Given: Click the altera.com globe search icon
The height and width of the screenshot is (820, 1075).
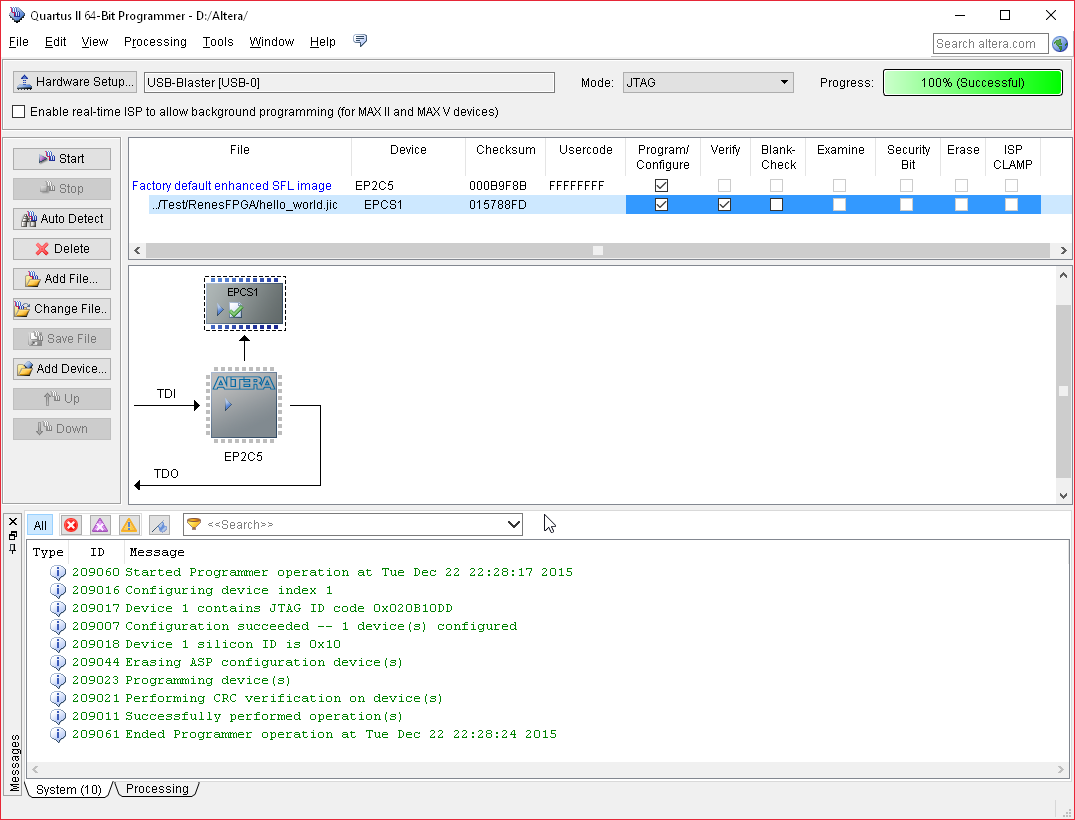Looking at the screenshot, I should coord(1060,44).
